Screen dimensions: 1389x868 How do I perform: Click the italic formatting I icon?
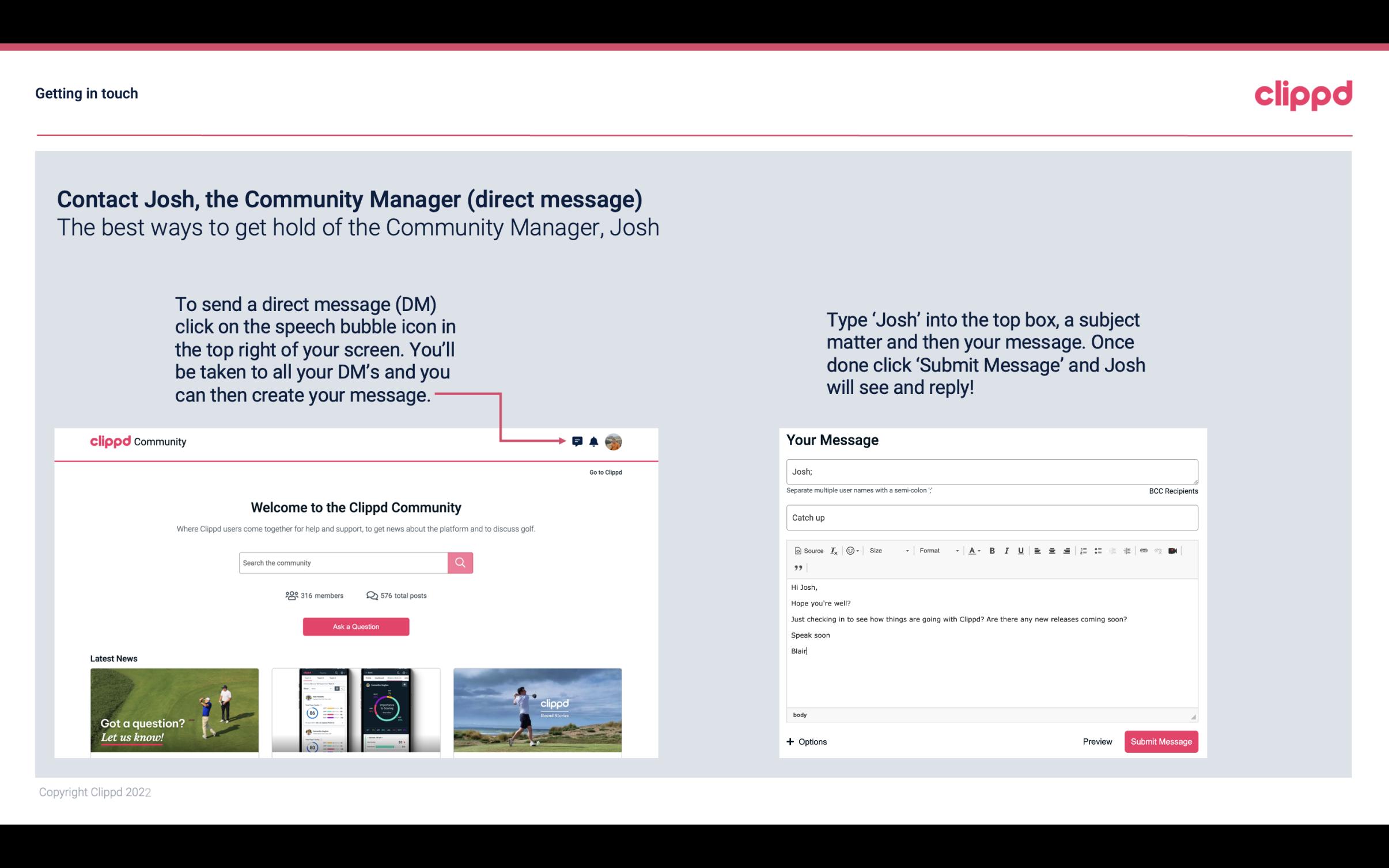(x=1007, y=551)
